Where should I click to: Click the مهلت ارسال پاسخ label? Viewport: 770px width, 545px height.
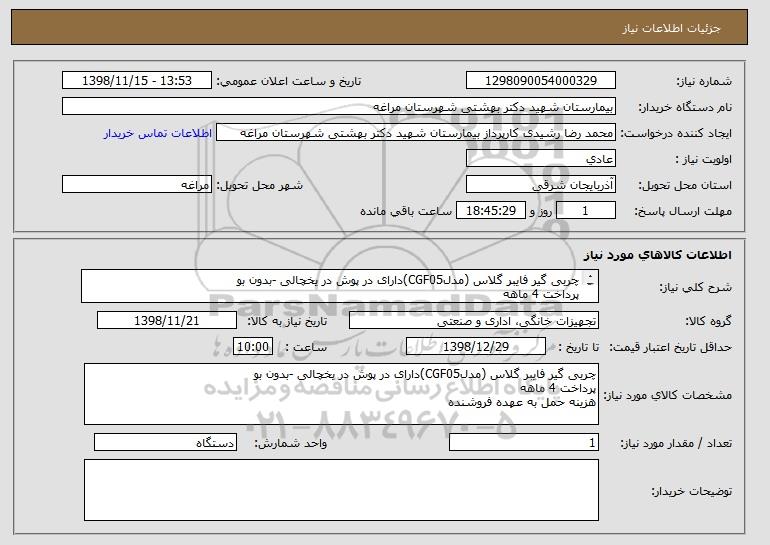click(x=683, y=211)
